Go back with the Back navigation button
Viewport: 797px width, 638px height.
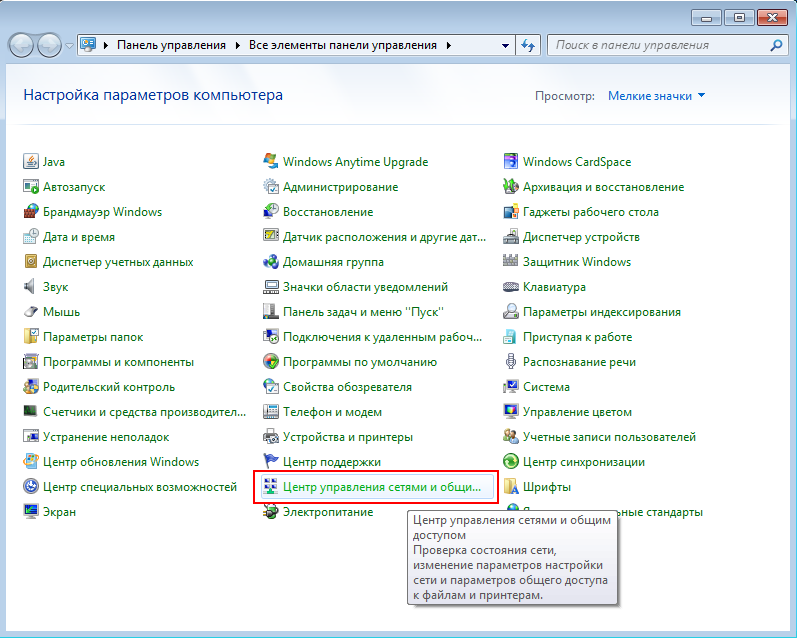pyautogui.click(x=21, y=46)
